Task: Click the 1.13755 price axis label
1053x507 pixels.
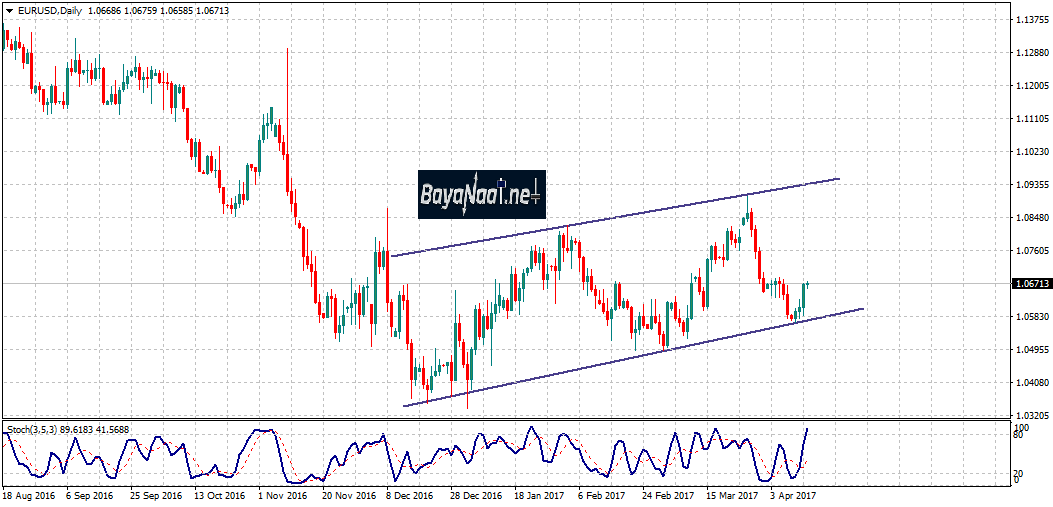Action: tap(1030, 20)
